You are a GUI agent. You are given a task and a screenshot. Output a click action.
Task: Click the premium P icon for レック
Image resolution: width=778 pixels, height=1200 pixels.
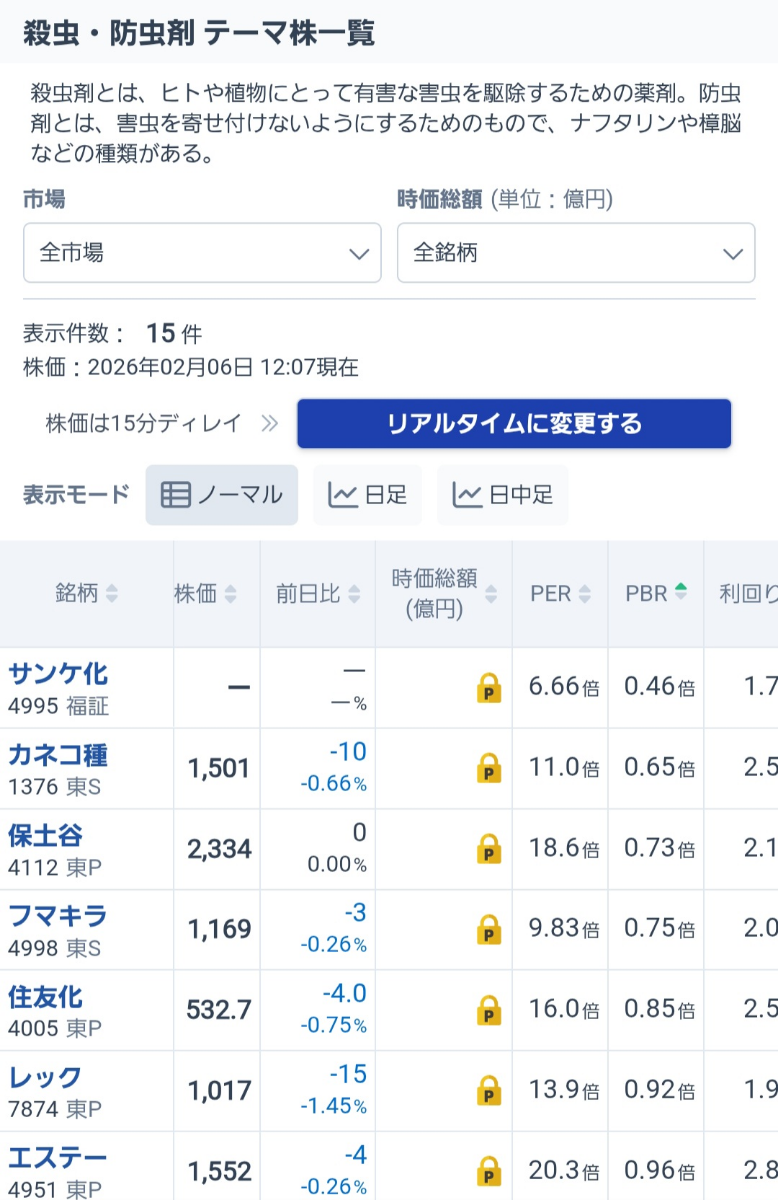(x=487, y=1090)
